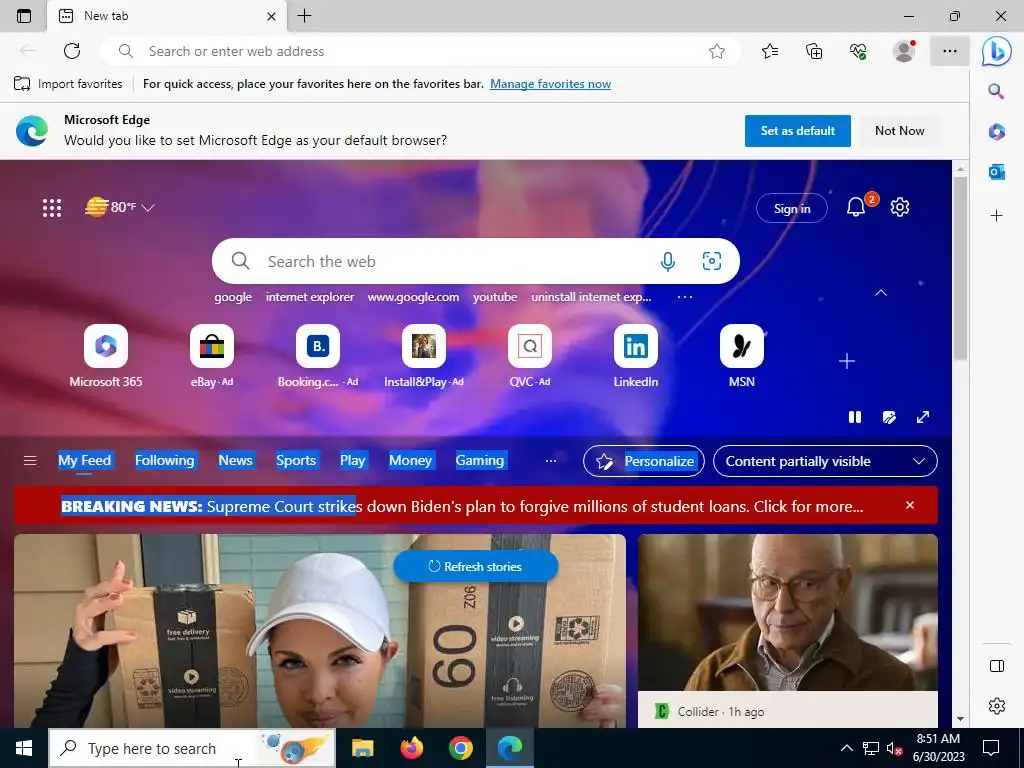Switch to the Sports tab
The image size is (1024, 768).
(296, 460)
